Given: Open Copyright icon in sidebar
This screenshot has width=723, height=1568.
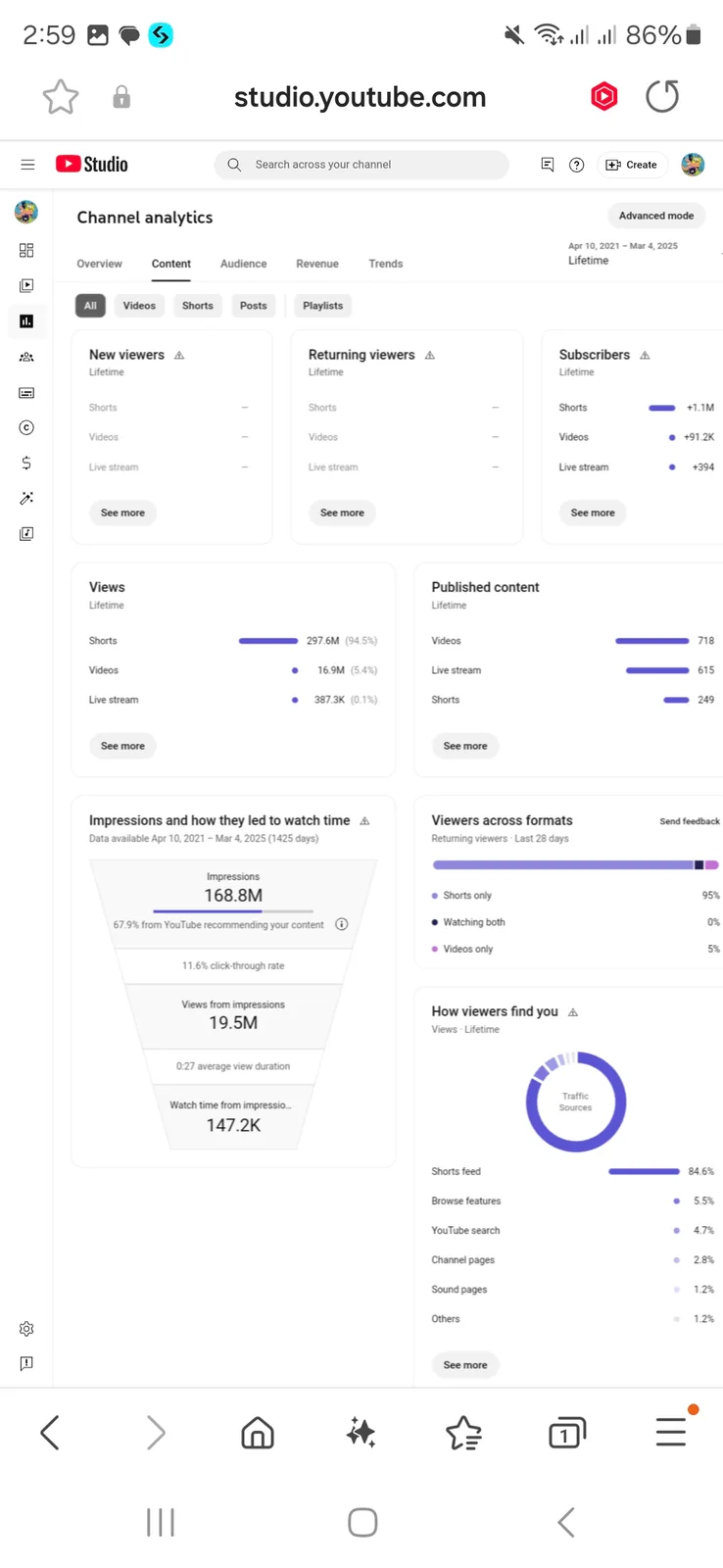Looking at the screenshot, I should 26,428.
